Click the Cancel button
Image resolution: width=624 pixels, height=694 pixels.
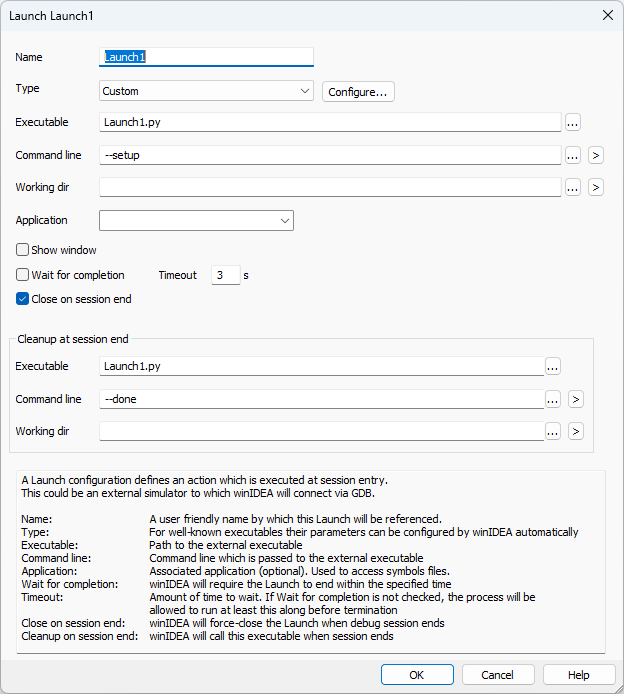[497, 675]
